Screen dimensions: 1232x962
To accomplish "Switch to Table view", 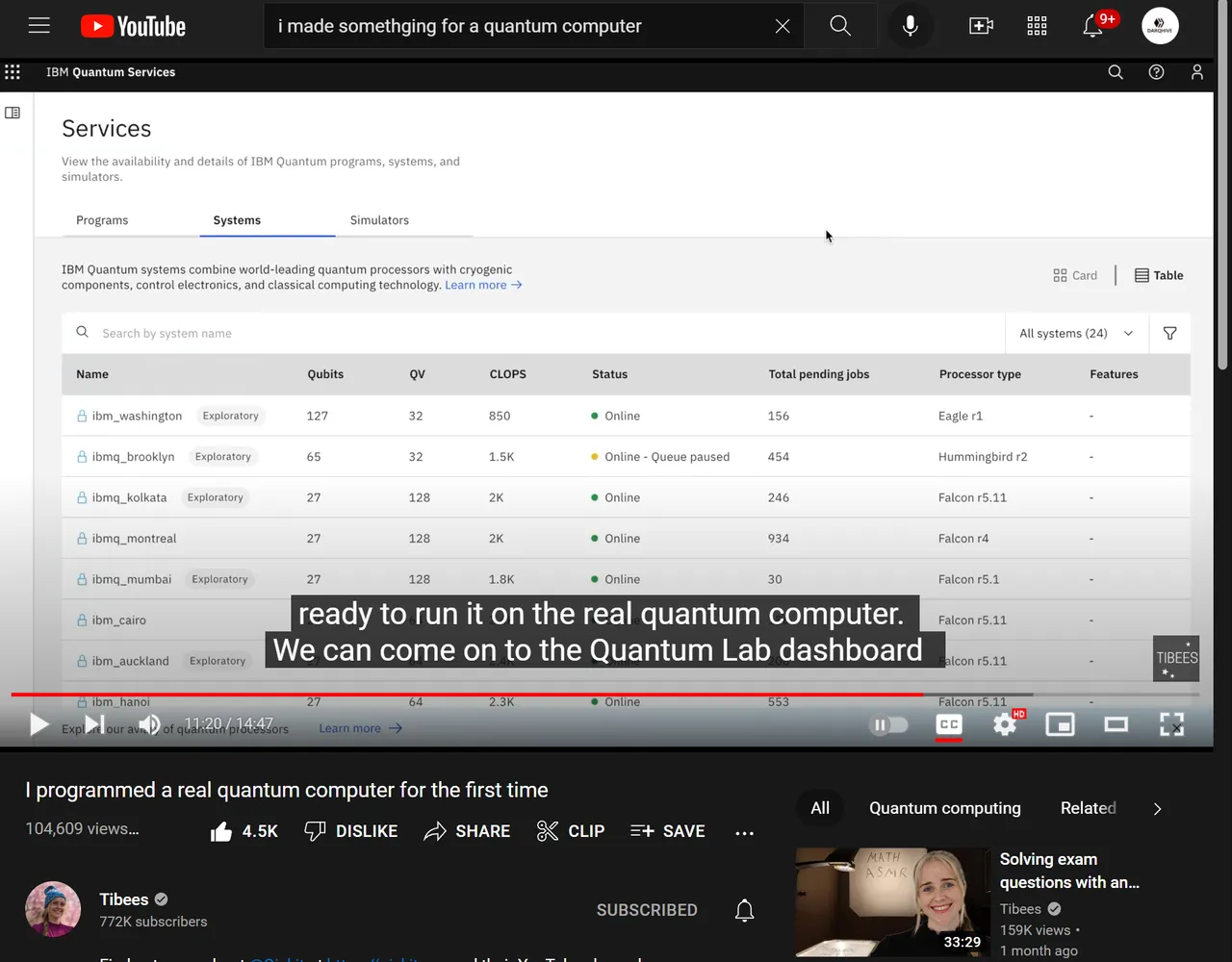I will [x=1159, y=275].
